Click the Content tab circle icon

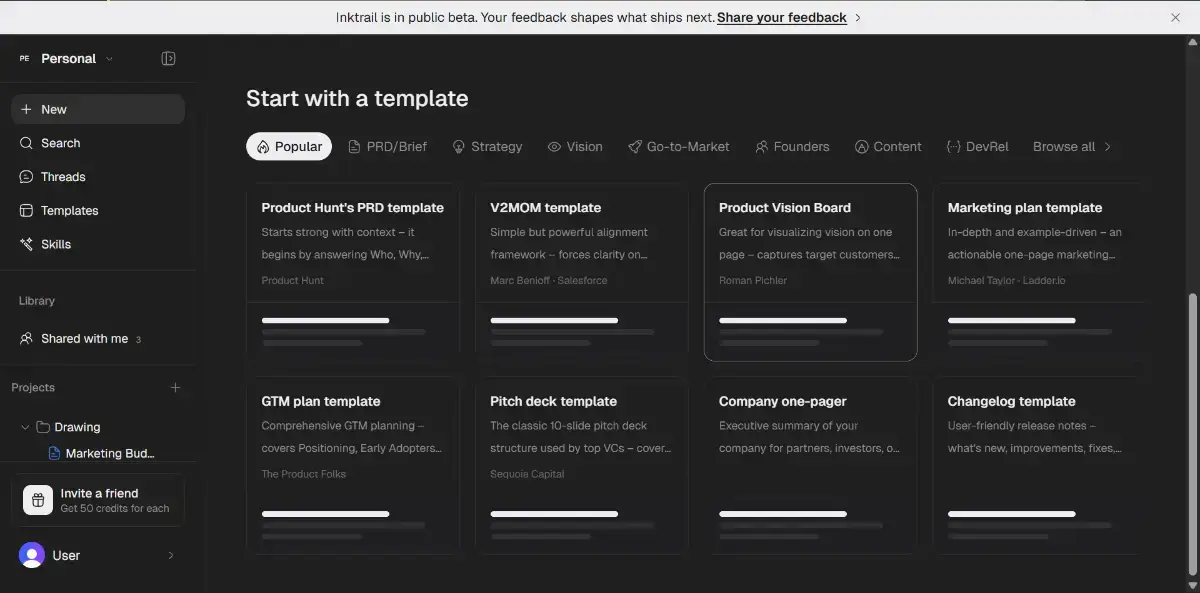pyautogui.click(x=861, y=147)
